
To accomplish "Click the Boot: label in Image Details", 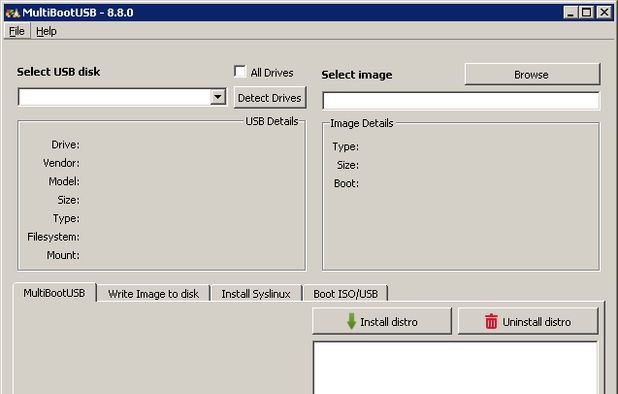I will tap(346, 184).
